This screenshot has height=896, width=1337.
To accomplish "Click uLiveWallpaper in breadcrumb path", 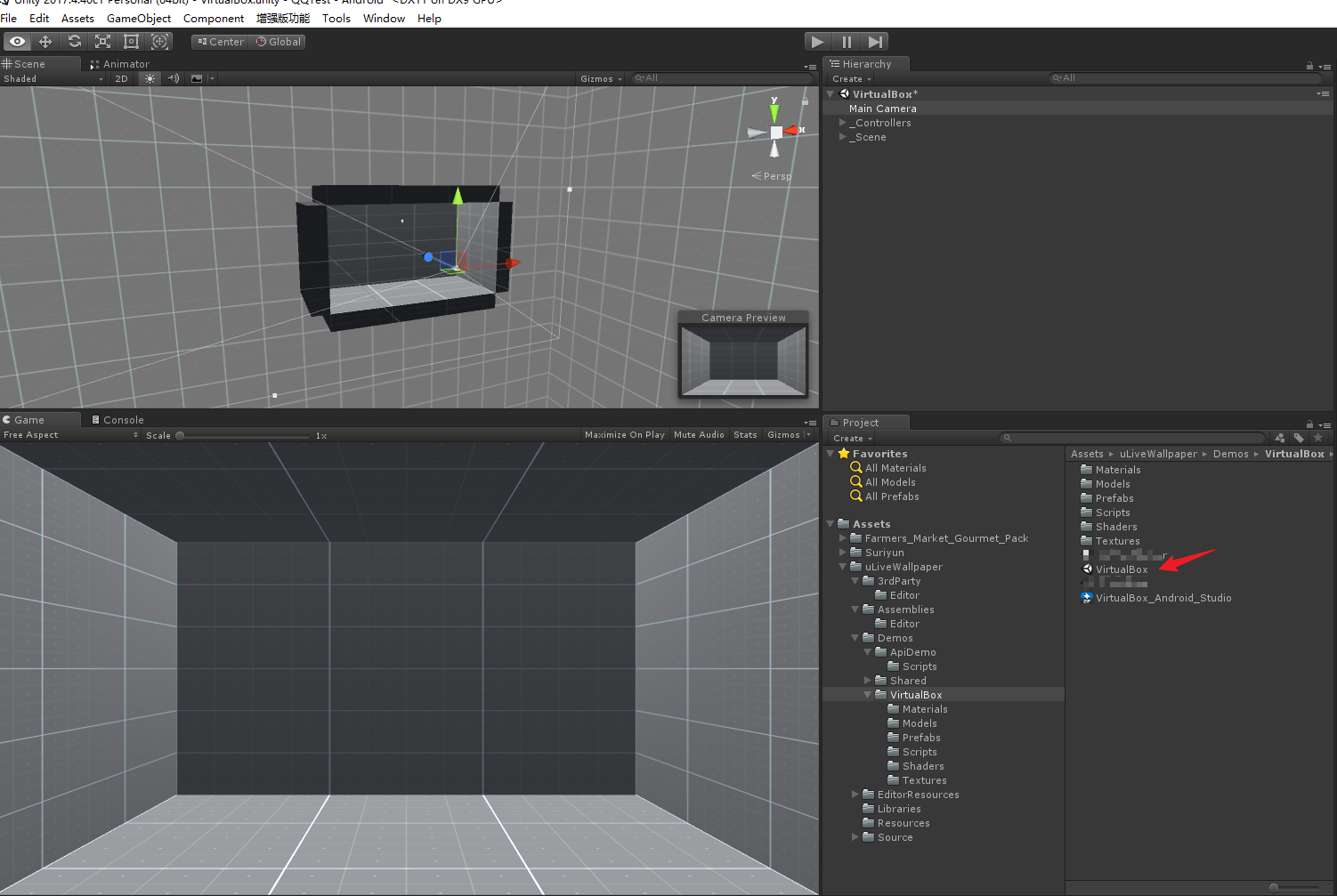I will coord(1158,454).
